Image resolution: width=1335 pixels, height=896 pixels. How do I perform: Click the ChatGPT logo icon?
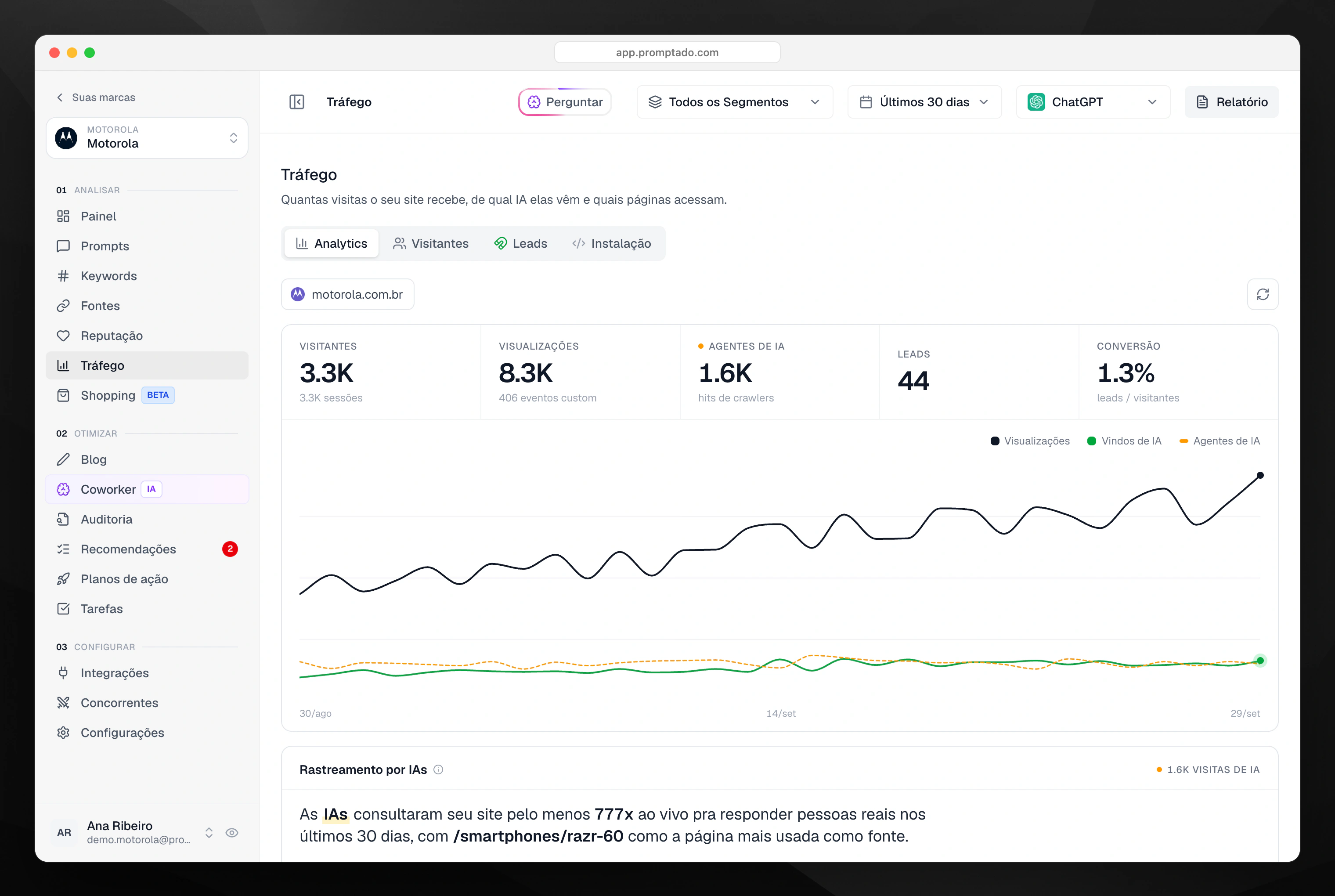1036,102
